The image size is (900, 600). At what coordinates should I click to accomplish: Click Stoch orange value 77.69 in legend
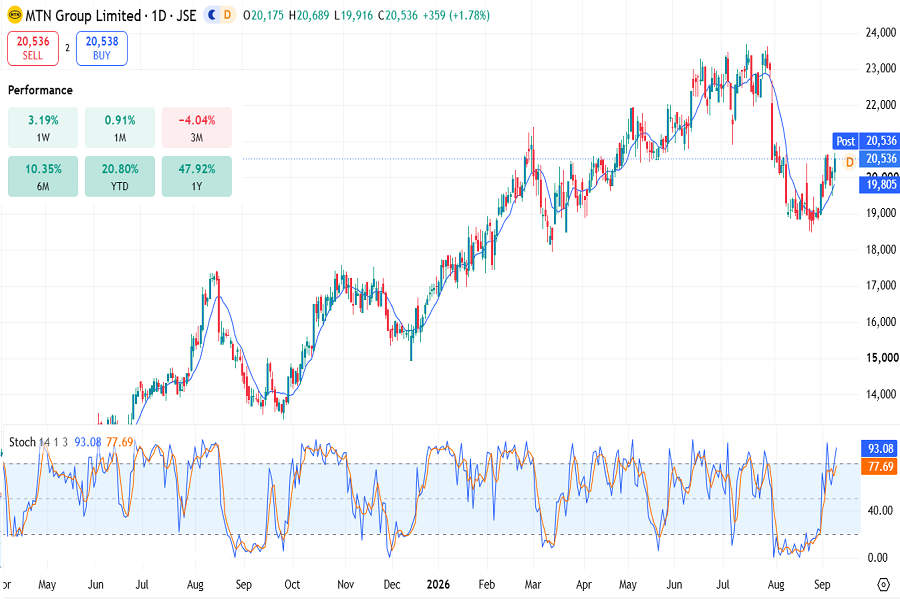point(120,442)
